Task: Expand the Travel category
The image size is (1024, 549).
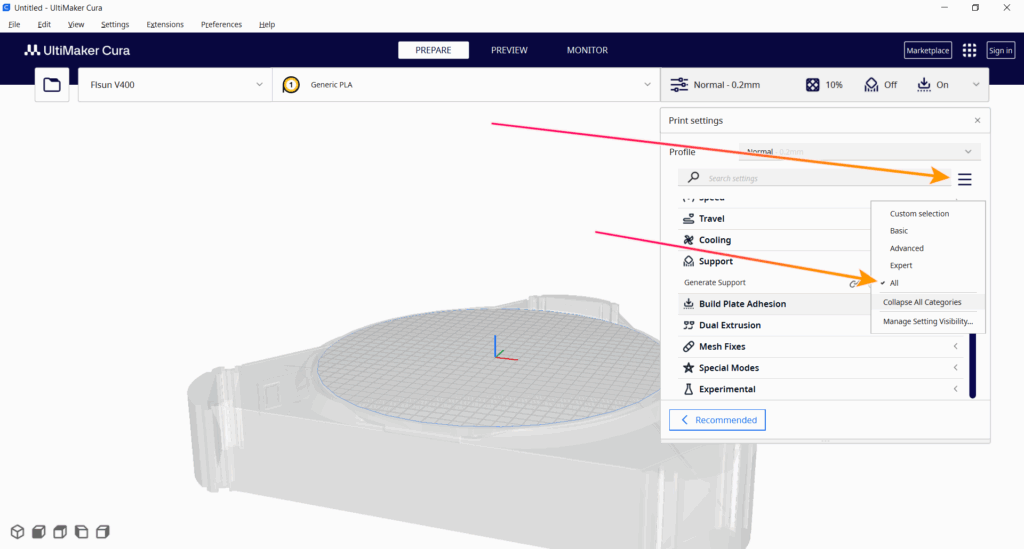Action: click(775, 219)
